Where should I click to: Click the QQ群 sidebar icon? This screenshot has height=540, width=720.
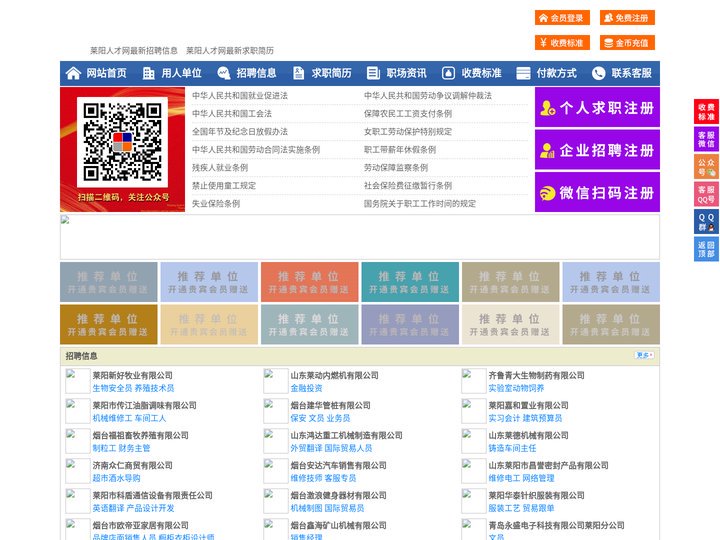point(706,222)
